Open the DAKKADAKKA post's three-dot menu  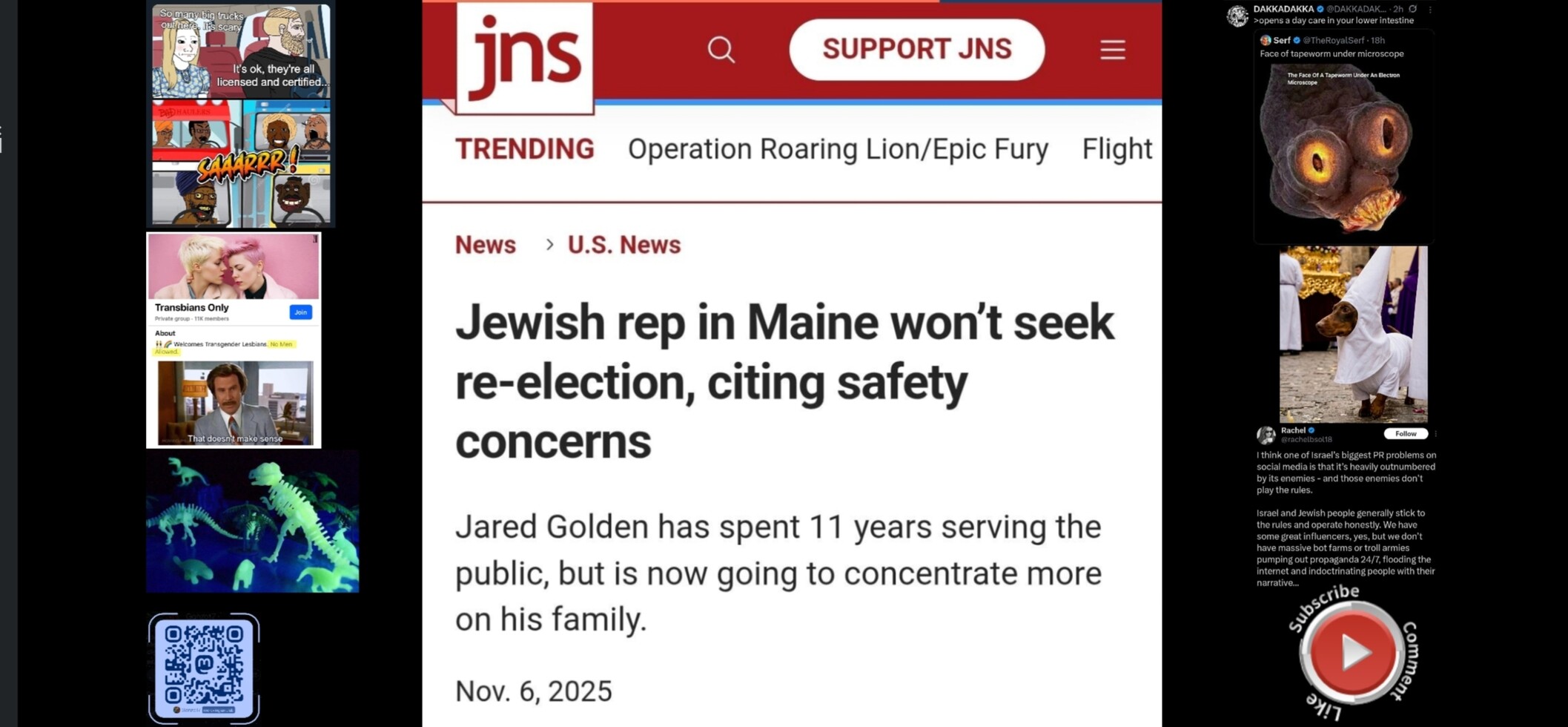click(1430, 9)
